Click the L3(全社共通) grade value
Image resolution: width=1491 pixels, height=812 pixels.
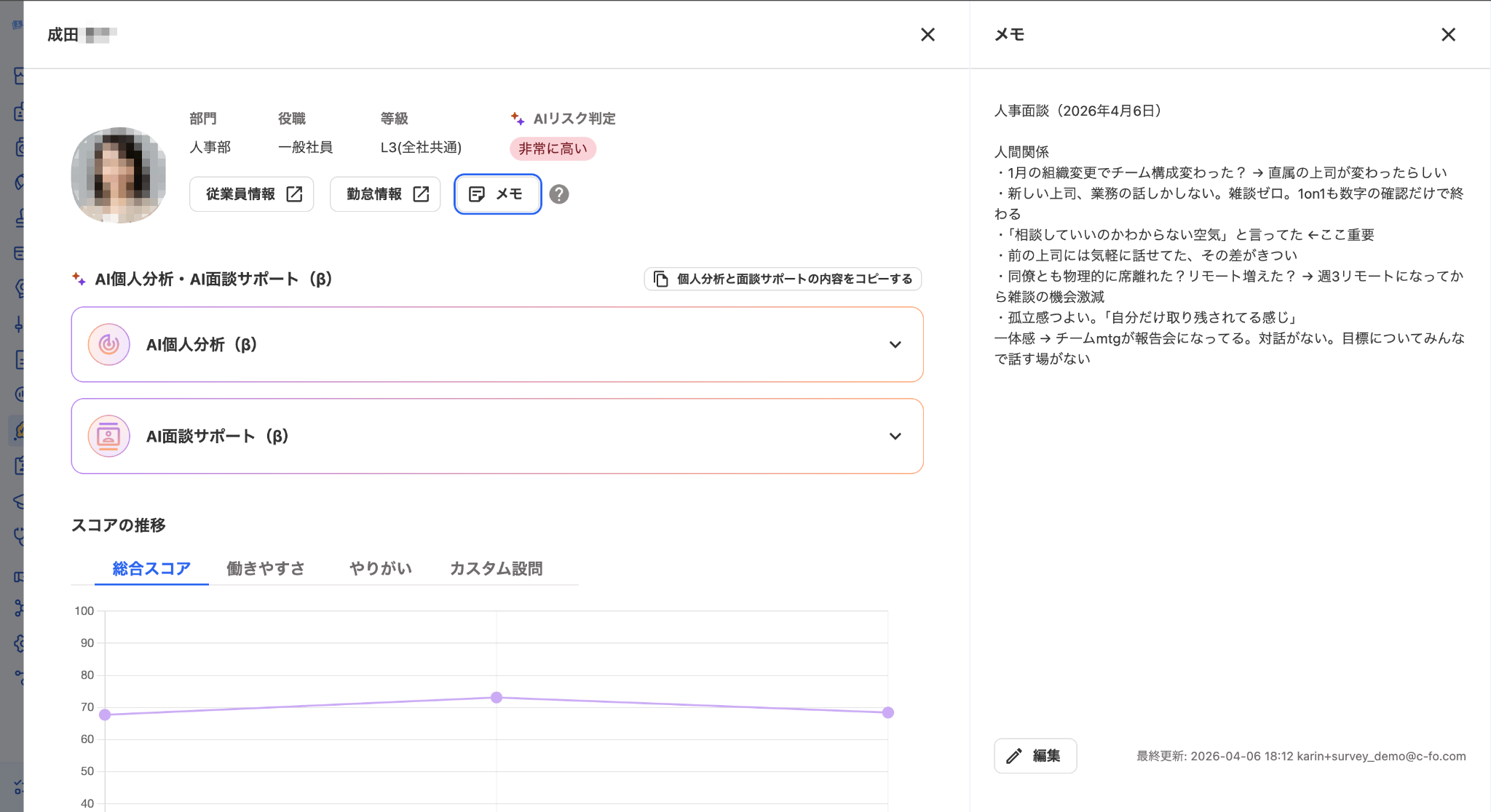point(421,147)
